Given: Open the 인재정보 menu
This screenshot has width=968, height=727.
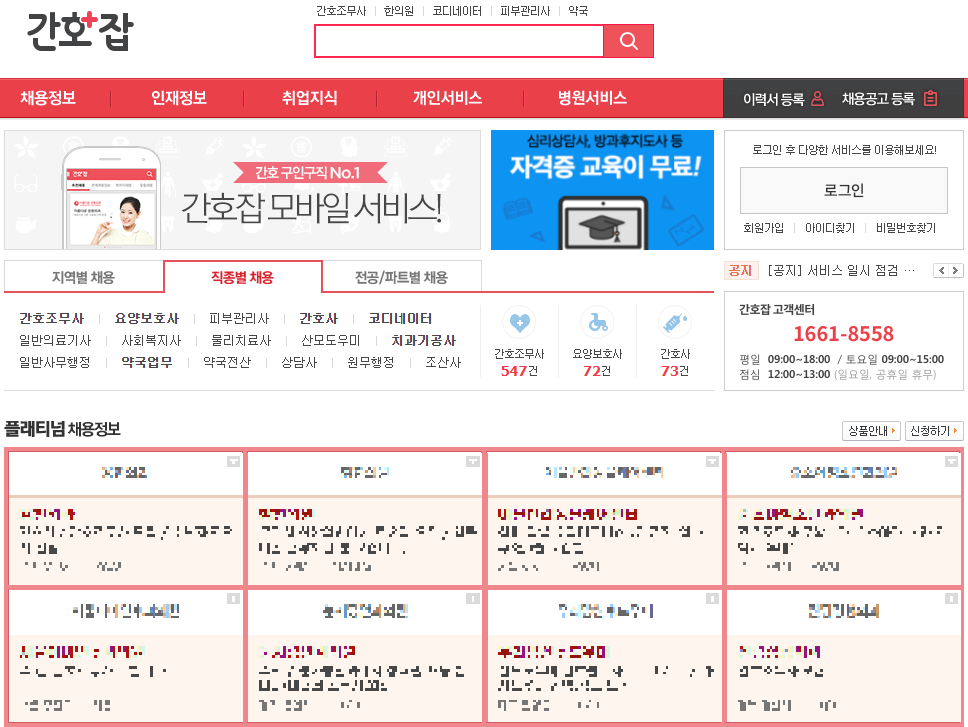Looking at the screenshot, I should pyautogui.click(x=179, y=98).
